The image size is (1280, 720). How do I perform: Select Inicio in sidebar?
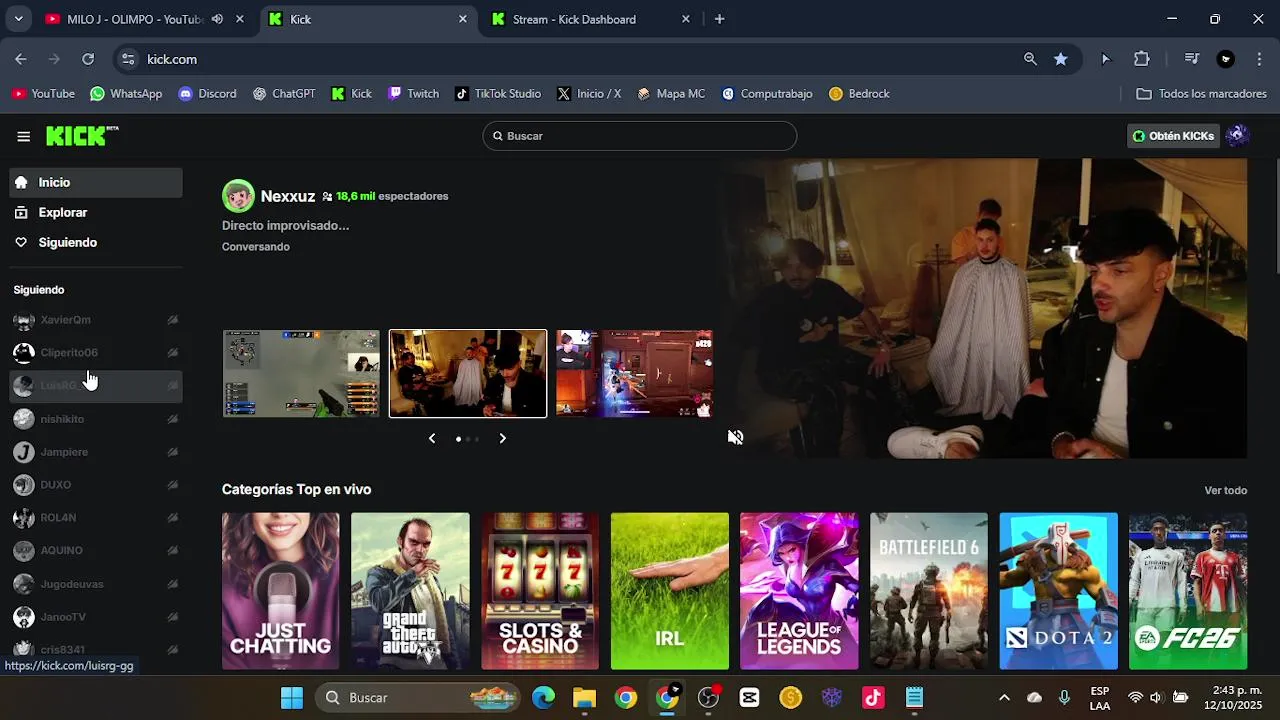click(96, 182)
